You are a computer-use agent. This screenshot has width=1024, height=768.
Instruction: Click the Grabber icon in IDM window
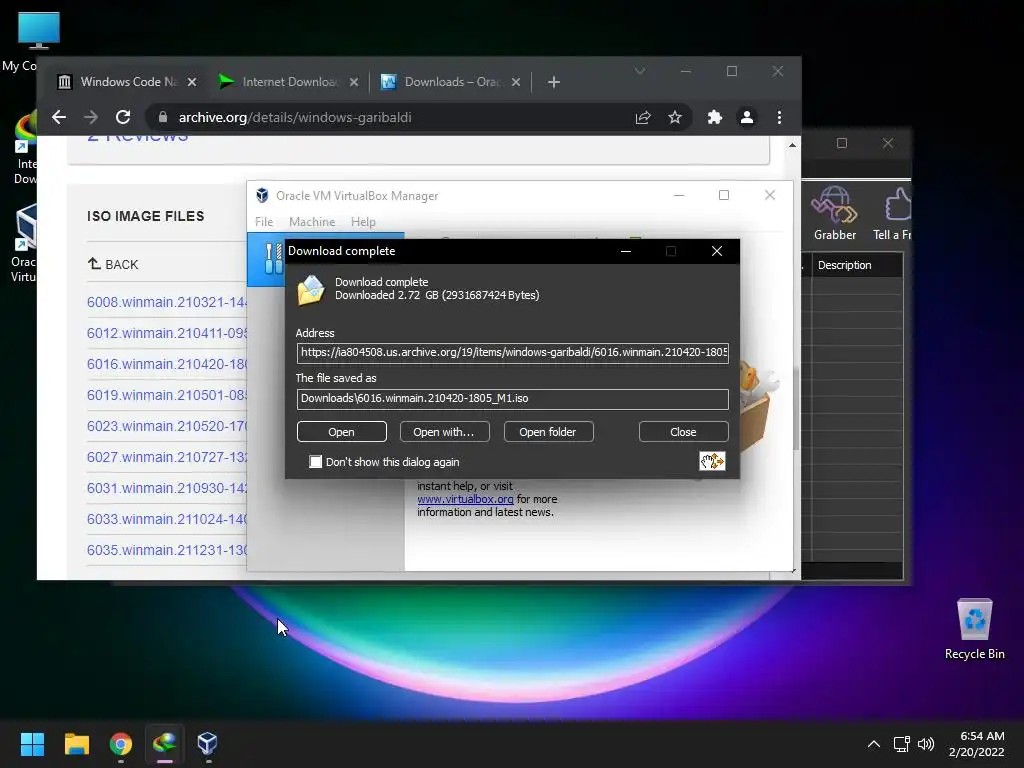[835, 214]
